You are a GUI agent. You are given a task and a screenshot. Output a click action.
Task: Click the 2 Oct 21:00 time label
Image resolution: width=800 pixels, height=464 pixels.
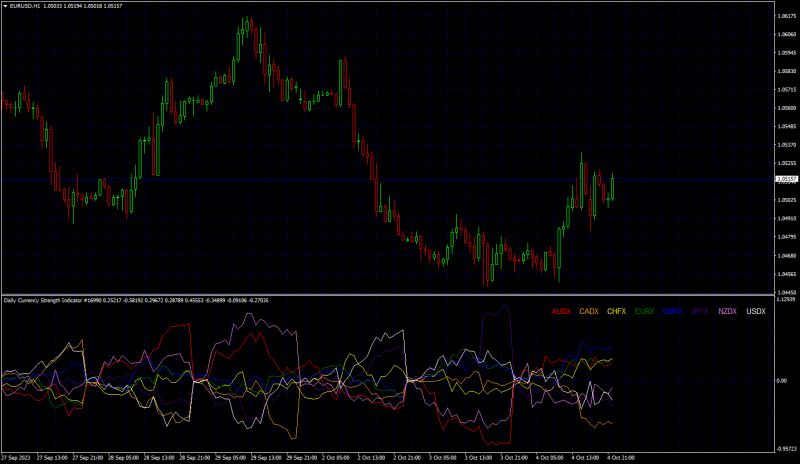(x=407, y=458)
